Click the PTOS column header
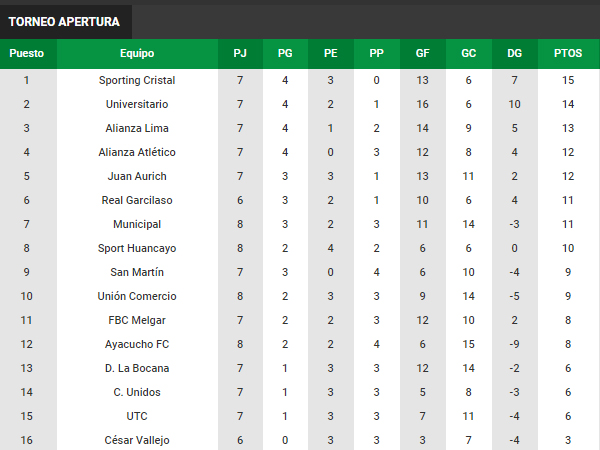The width and height of the screenshot is (600, 450). point(568,53)
